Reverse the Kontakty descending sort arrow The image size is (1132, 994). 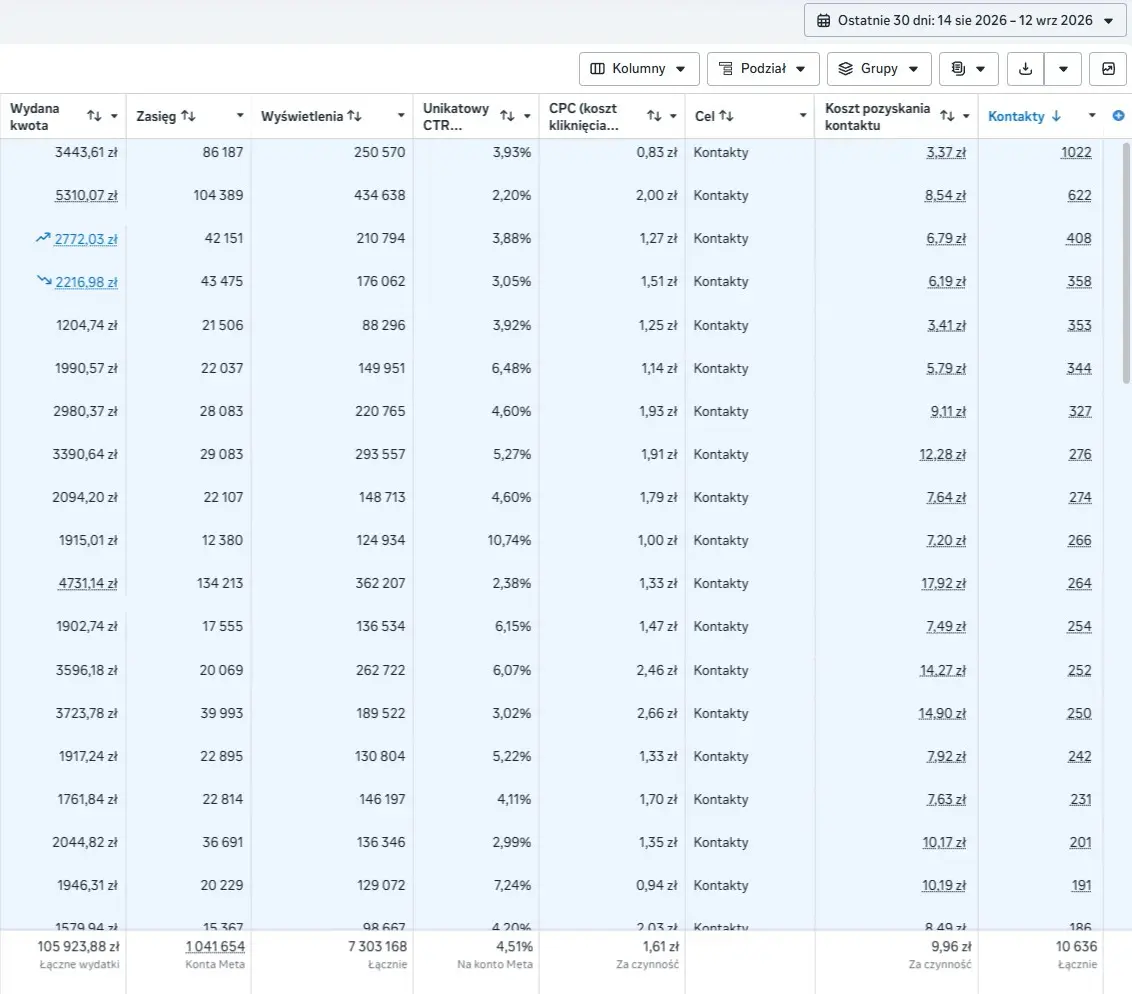coord(1056,115)
